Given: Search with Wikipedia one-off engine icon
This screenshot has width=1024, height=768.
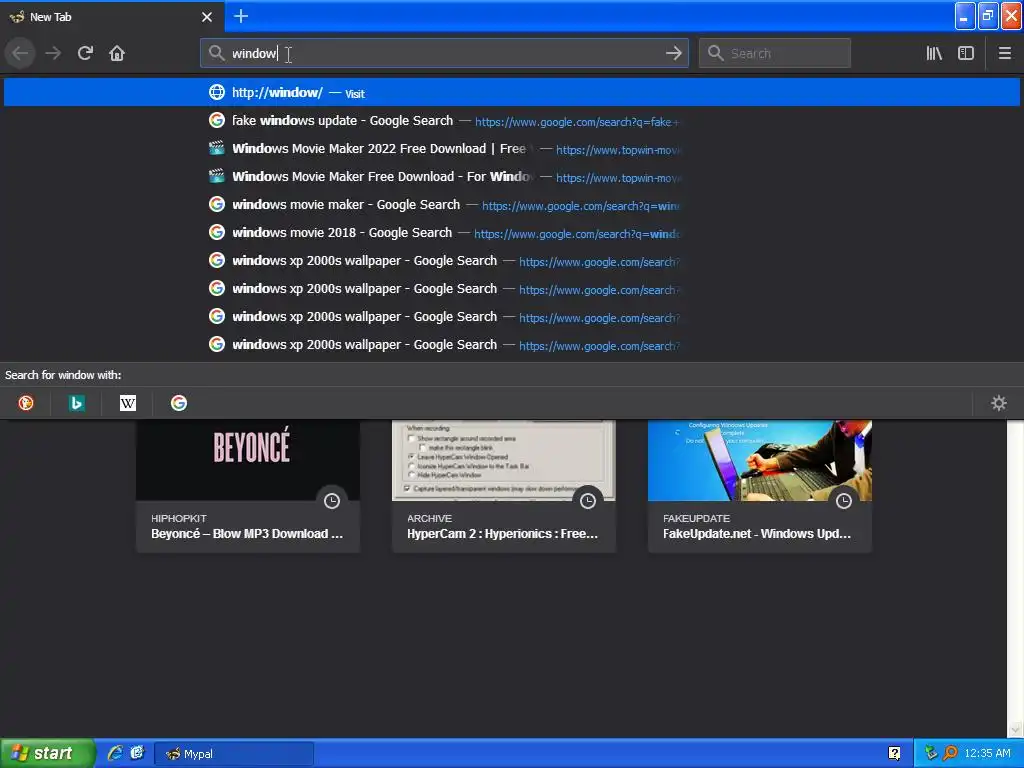Looking at the screenshot, I should 128,403.
